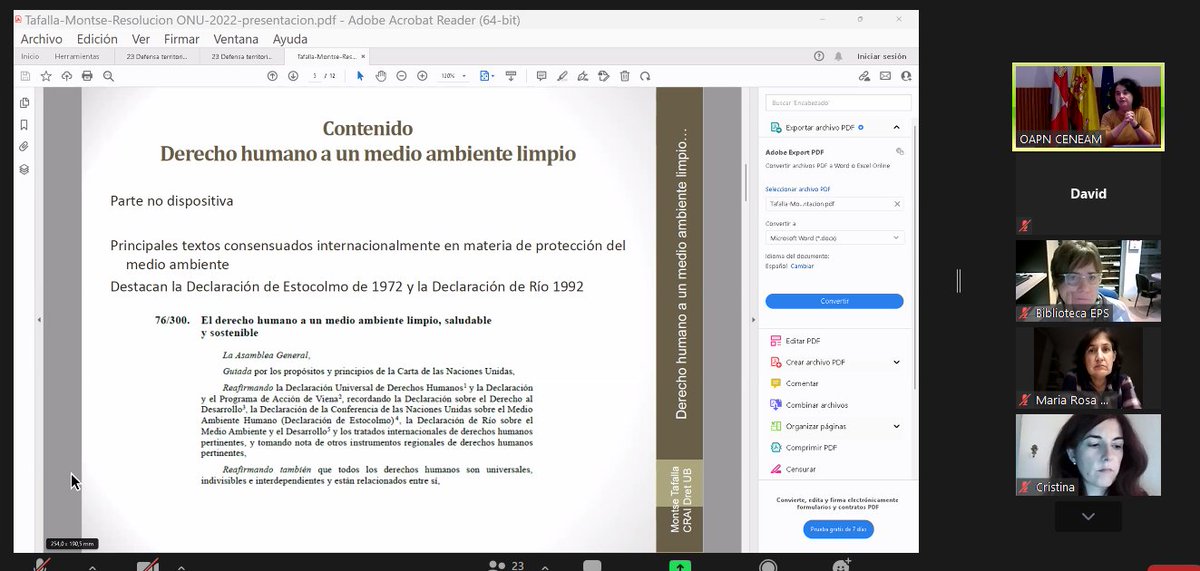
Task: Click the page number field
Action: point(315,76)
